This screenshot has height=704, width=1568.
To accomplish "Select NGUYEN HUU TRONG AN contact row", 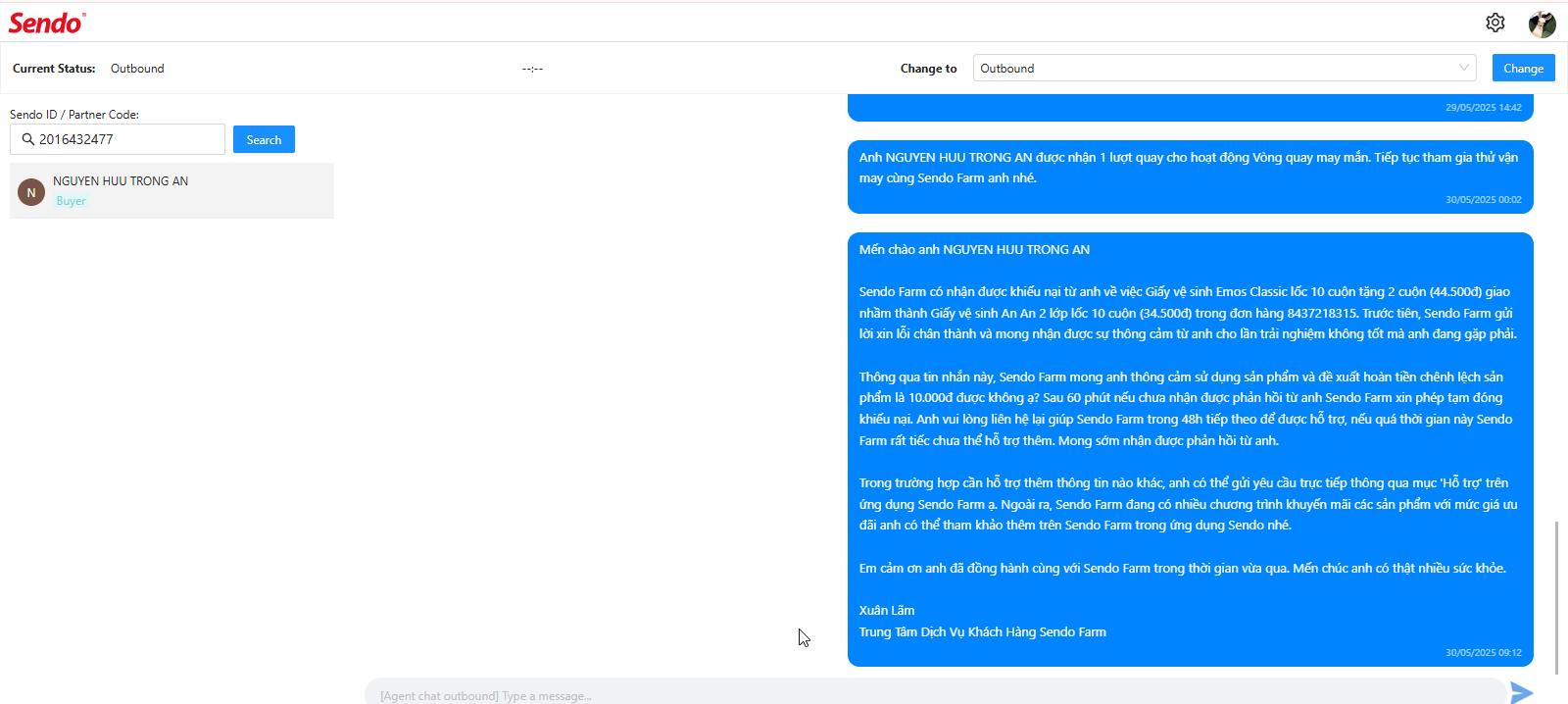I will pos(171,190).
